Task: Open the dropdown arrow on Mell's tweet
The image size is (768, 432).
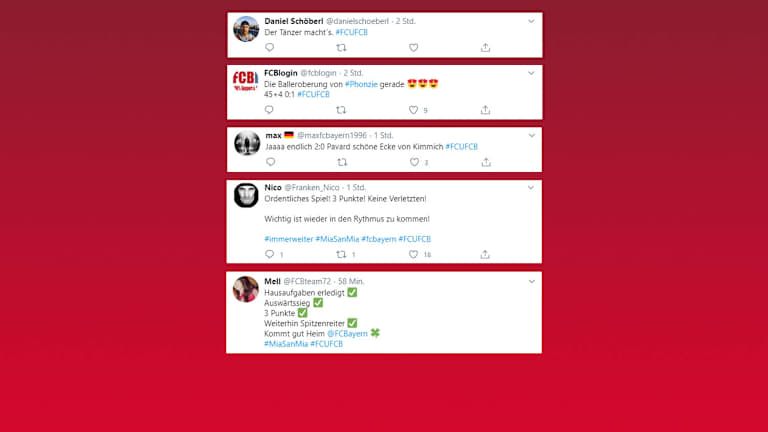Action: [x=531, y=282]
